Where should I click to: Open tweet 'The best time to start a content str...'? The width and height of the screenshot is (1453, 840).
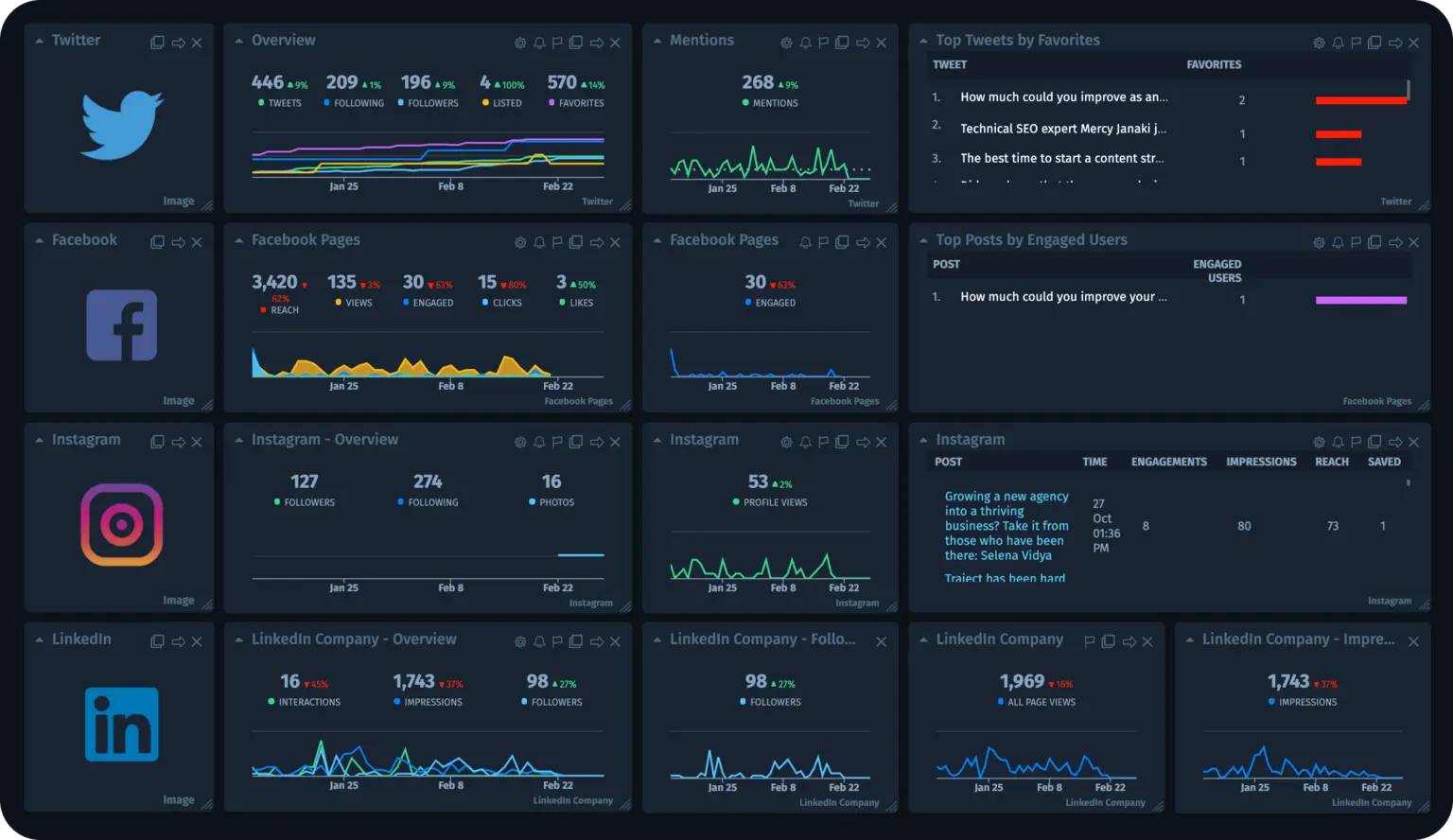pos(1062,159)
